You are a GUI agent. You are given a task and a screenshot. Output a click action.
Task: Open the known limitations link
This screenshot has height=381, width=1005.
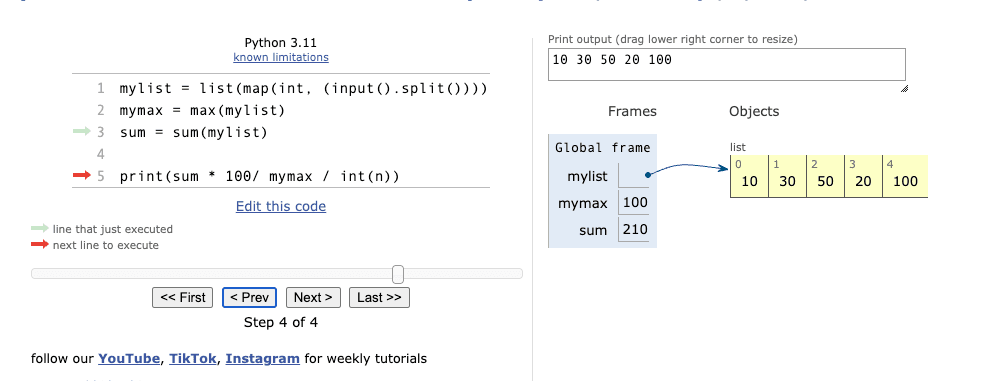281,57
